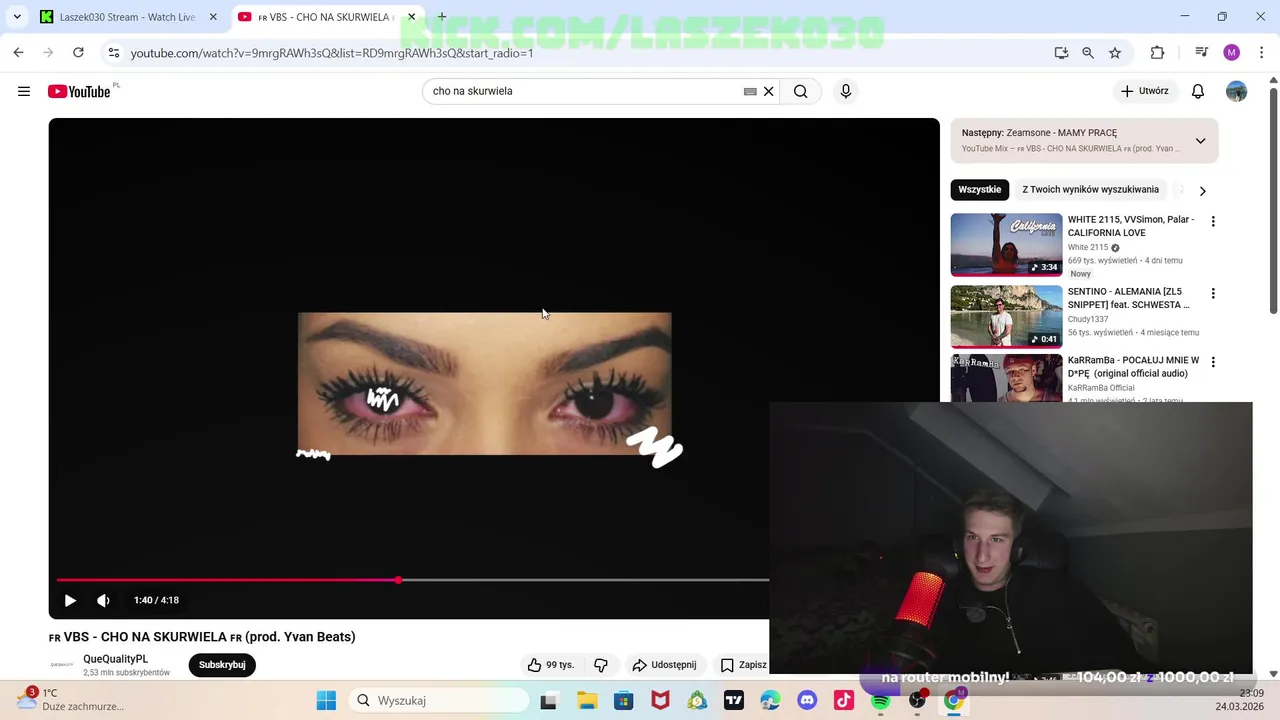Go back in browser history
This screenshot has height=720, width=1280.
18,53
